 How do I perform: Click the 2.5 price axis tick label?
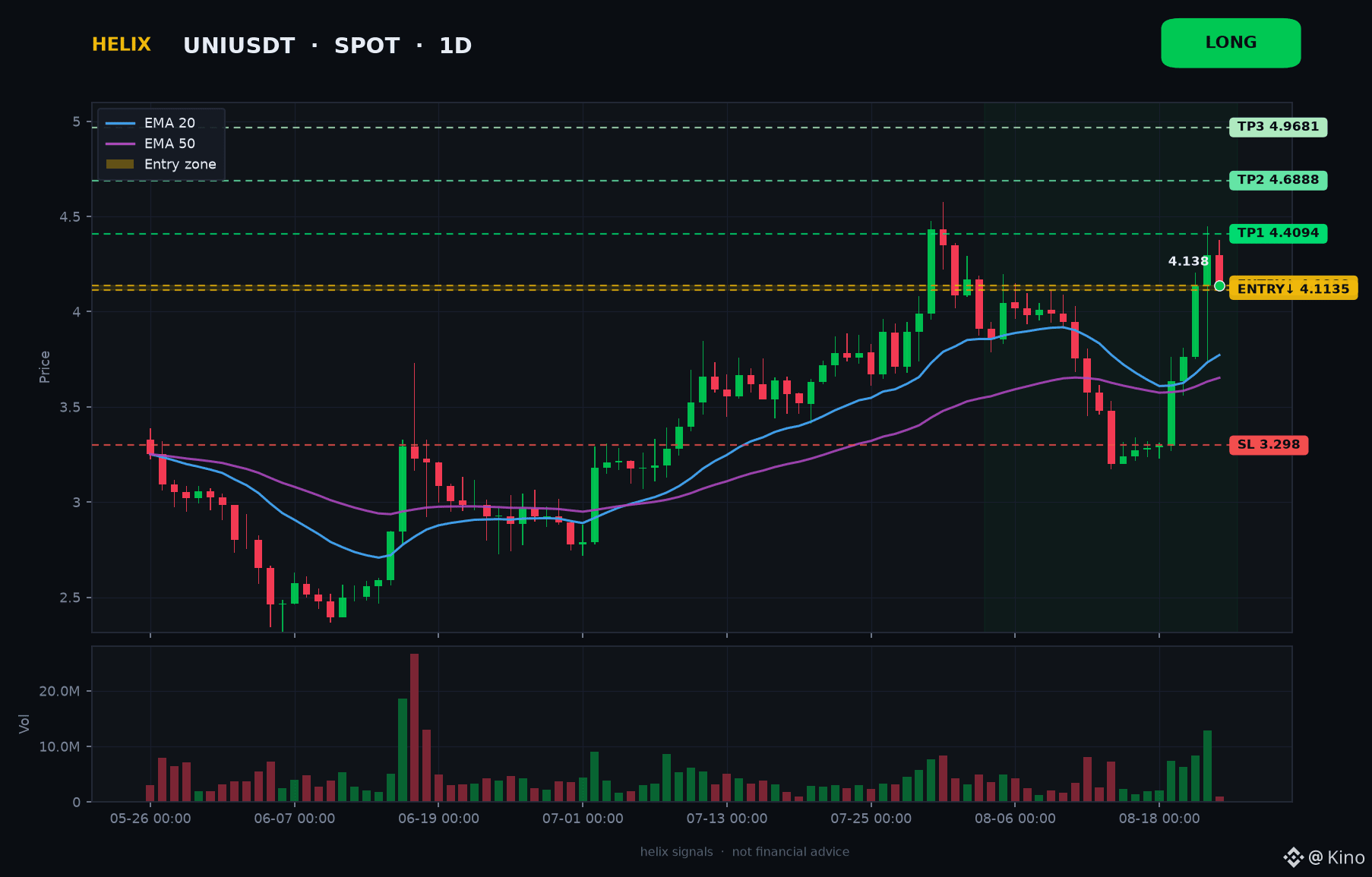(70, 598)
